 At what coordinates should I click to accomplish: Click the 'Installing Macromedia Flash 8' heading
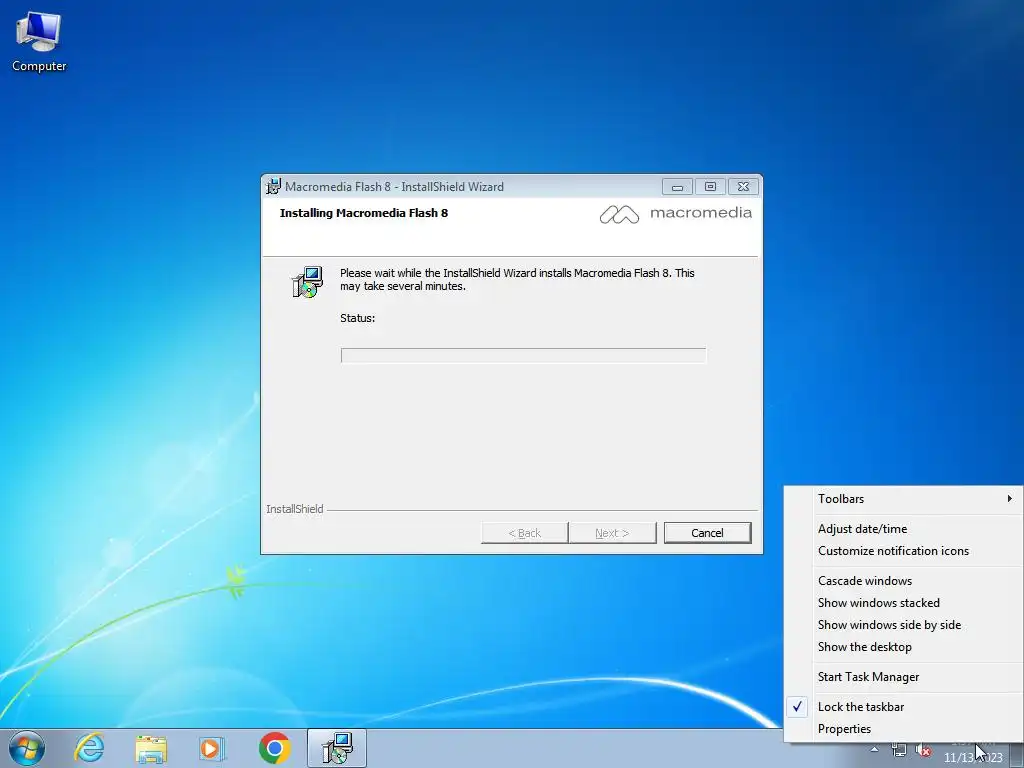tap(364, 213)
